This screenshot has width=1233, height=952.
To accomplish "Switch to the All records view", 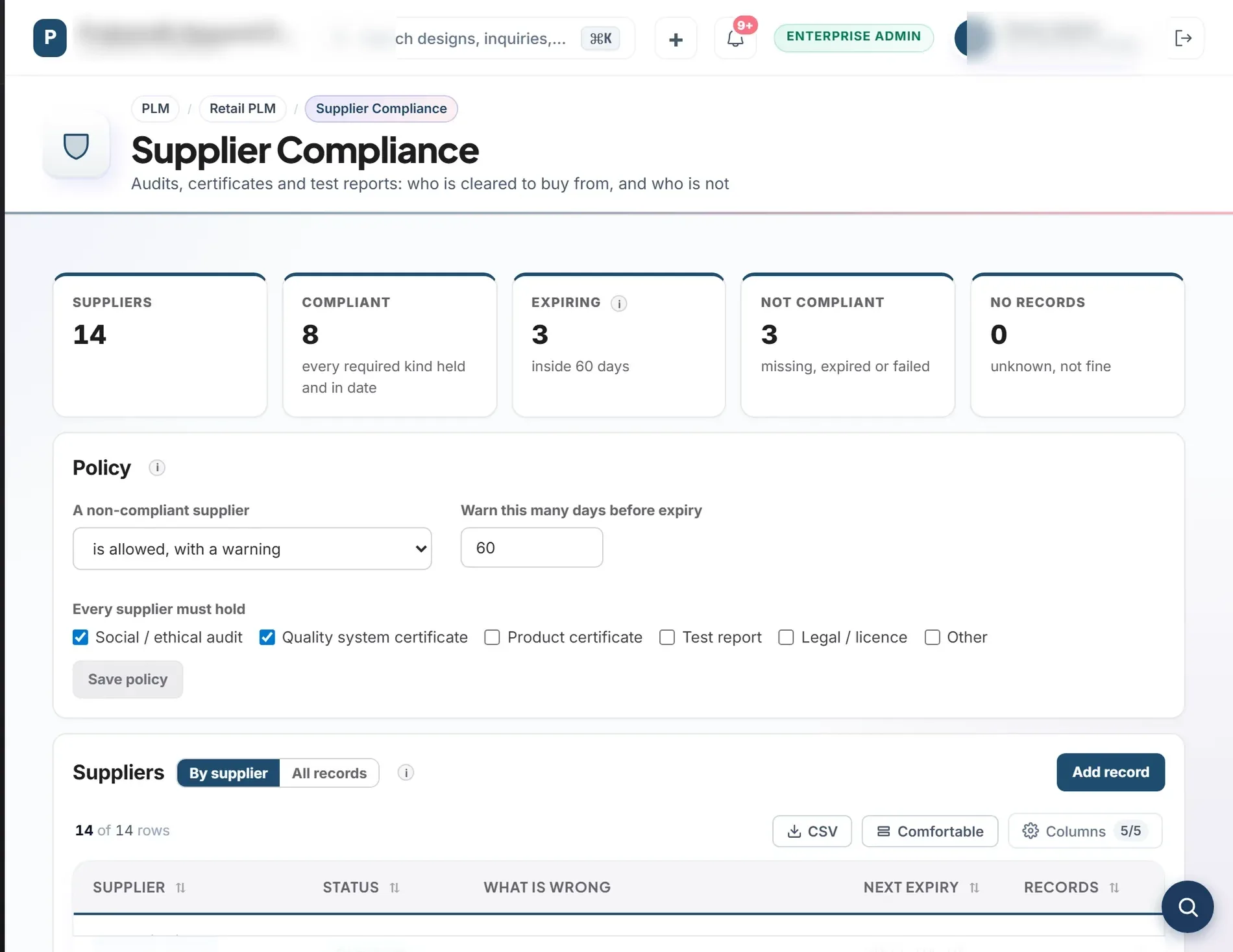I will [x=329, y=773].
